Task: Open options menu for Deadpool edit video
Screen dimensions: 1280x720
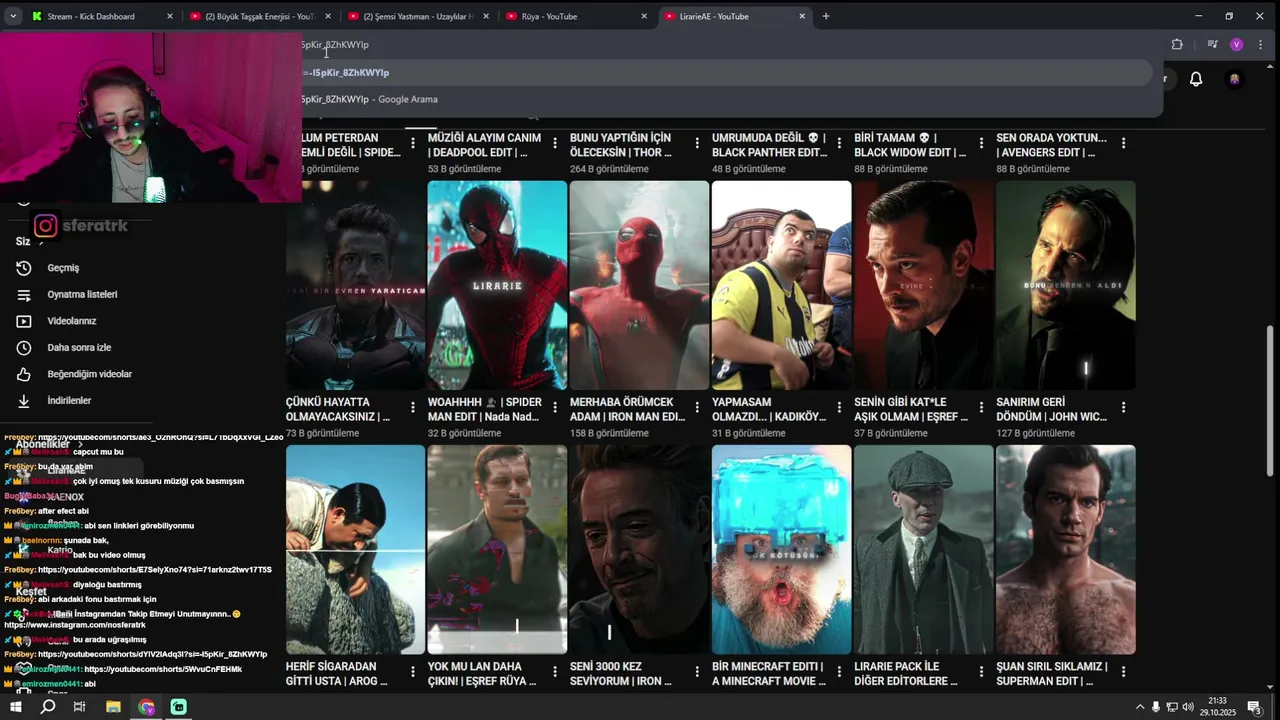Action: point(555,144)
